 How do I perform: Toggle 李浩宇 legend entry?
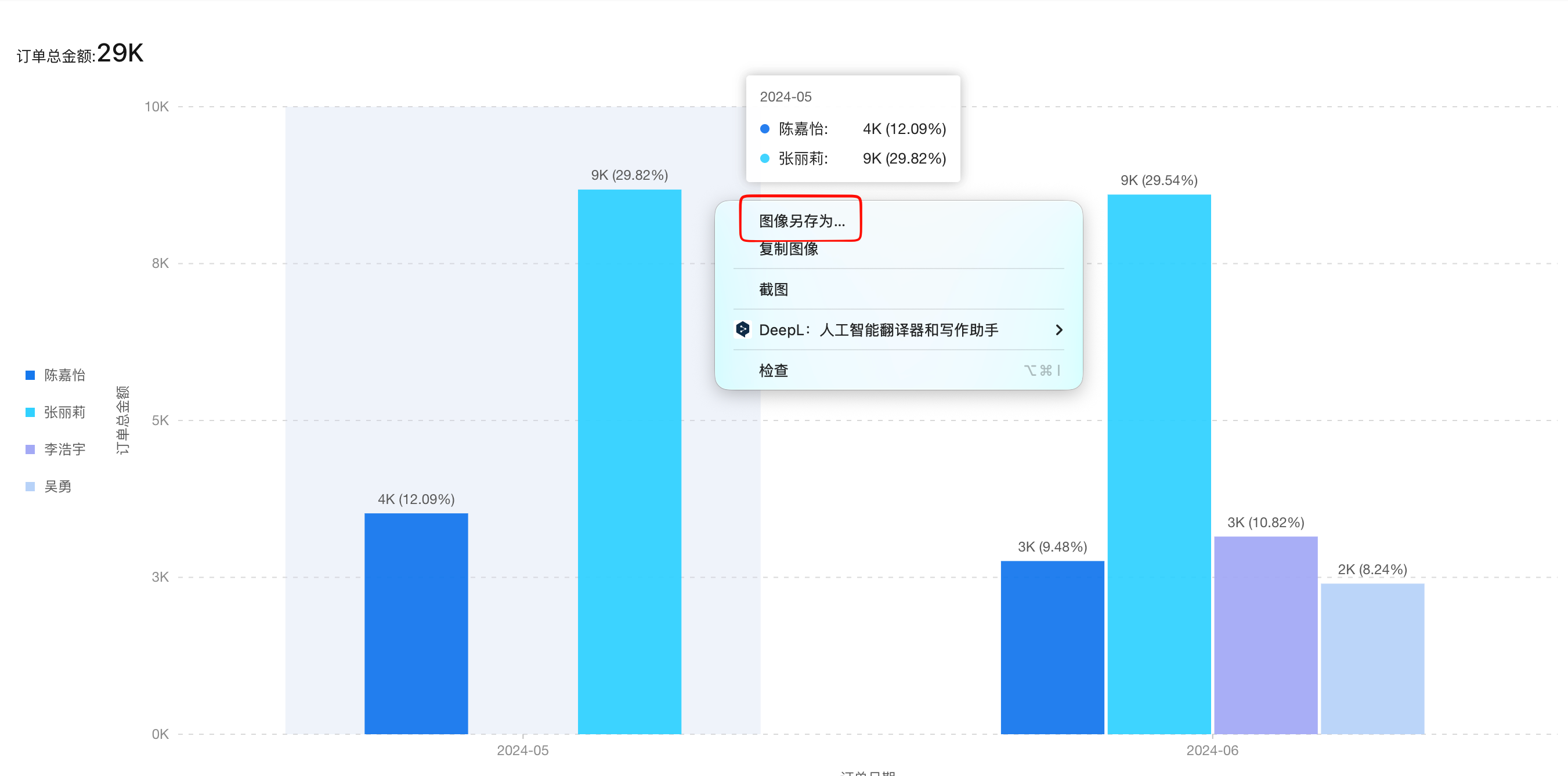point(64,449)
